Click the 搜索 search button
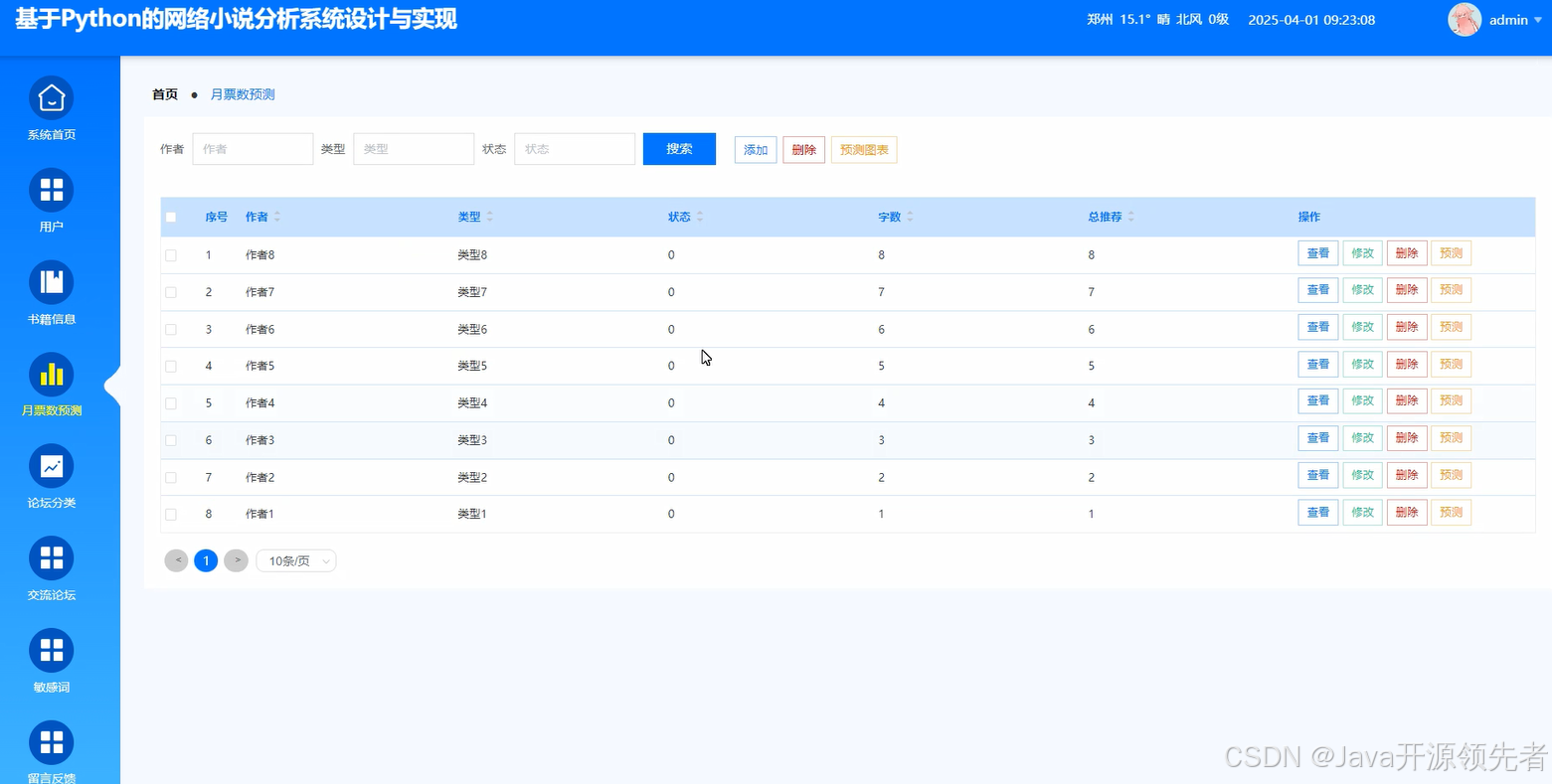The width and height of the screenshot is (1552, 784). (679, 148)
